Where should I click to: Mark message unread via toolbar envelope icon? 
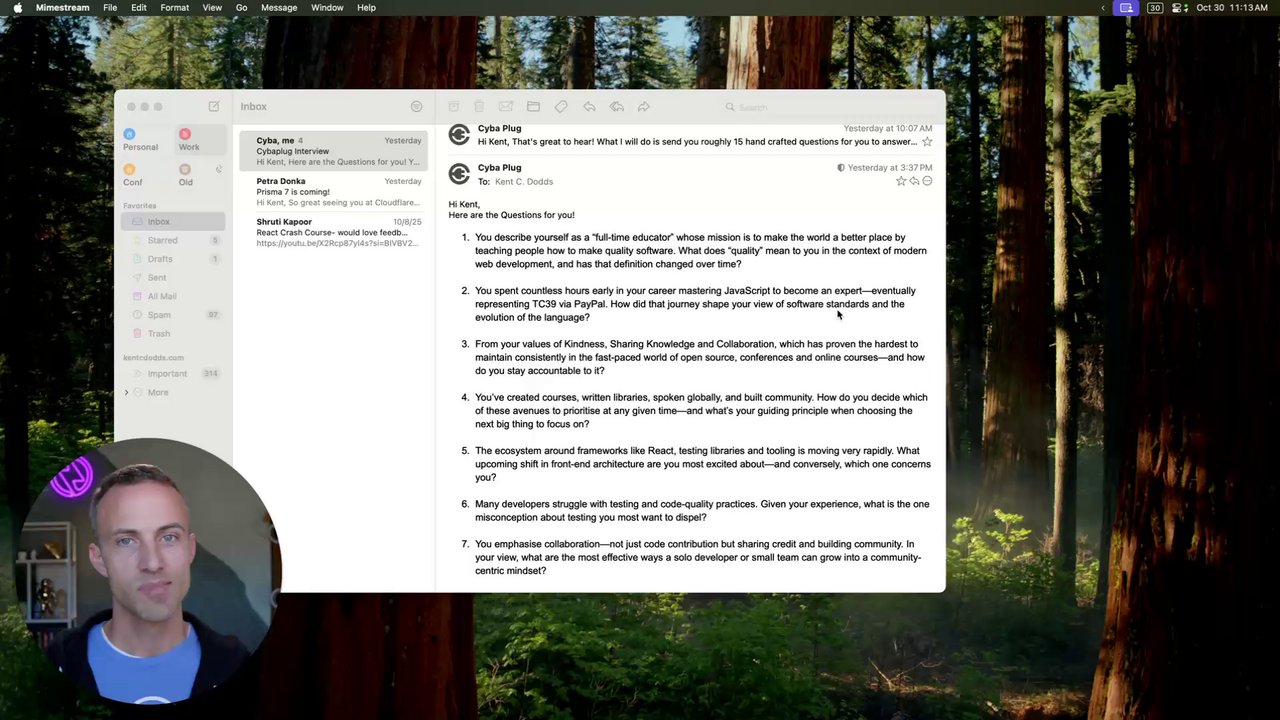[506, 106]
